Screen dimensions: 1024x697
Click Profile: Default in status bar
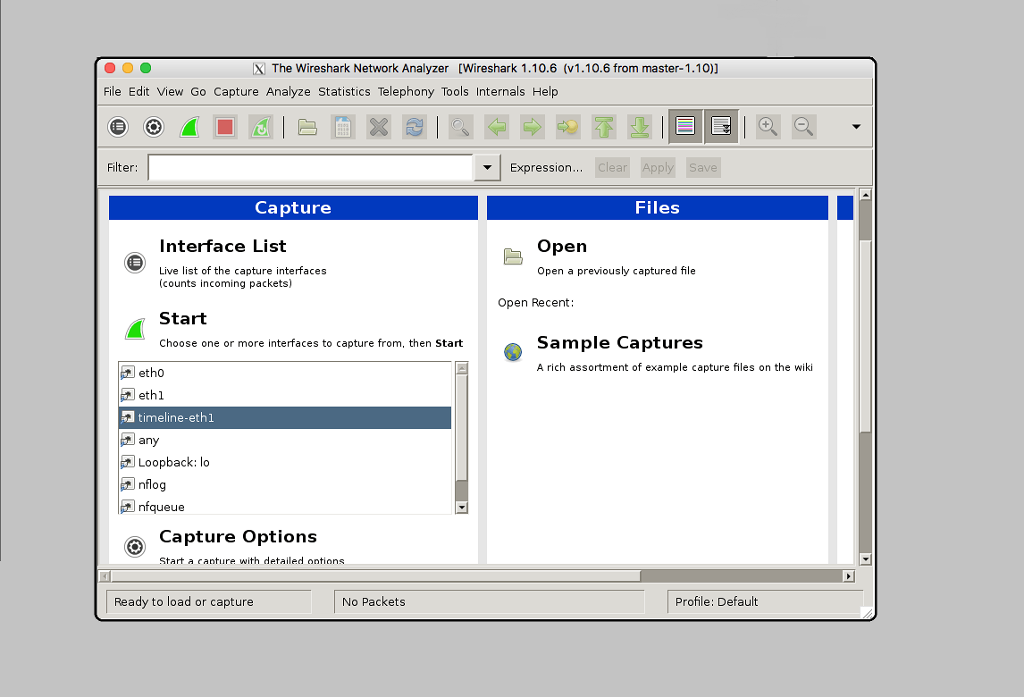(716, 602)
